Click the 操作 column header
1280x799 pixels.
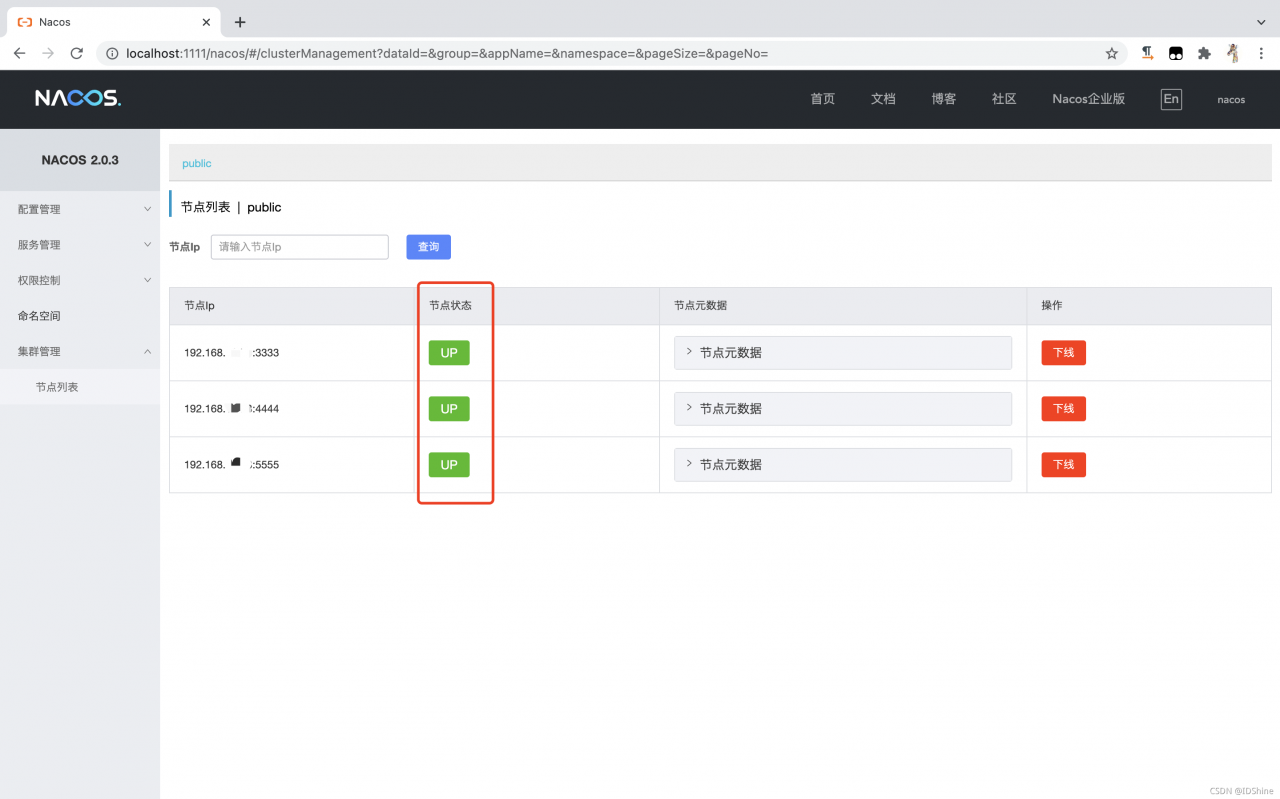1051,306
